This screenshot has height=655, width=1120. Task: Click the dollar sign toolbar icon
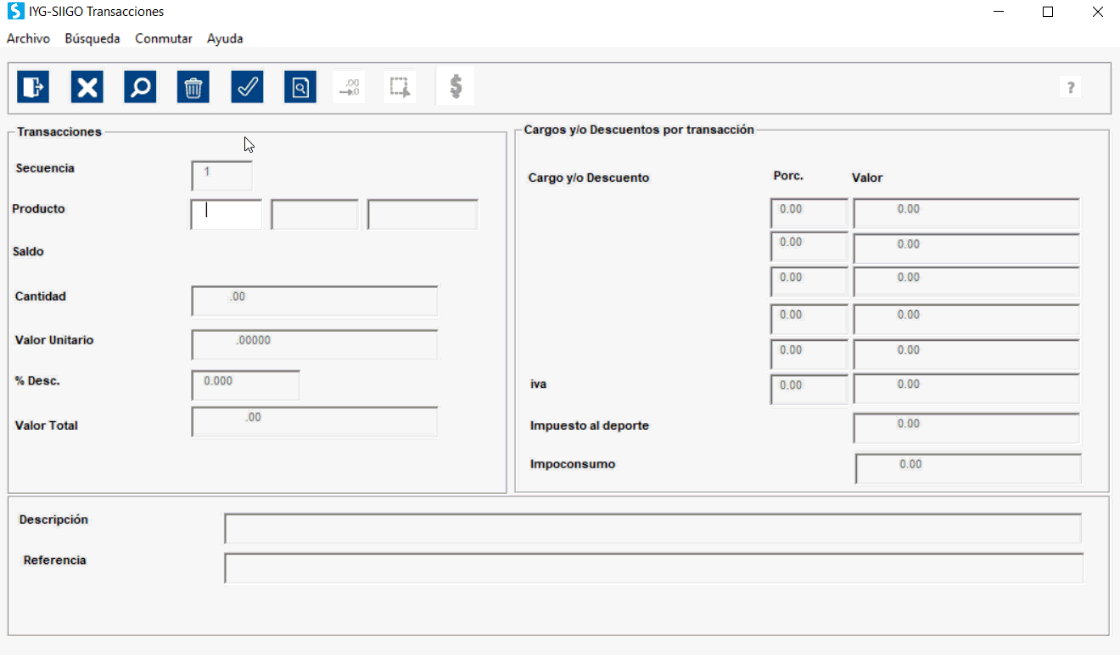coord(456,87)
